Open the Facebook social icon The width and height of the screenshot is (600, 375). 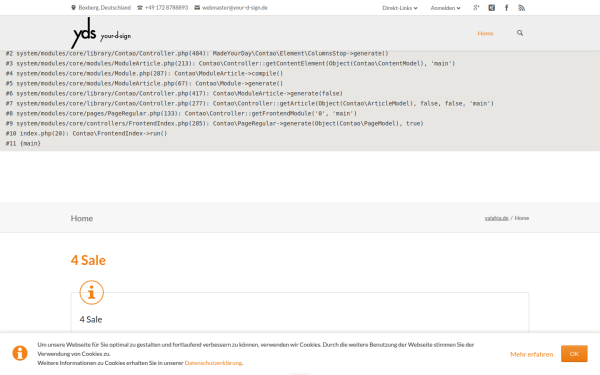click(x=507, y=8)
